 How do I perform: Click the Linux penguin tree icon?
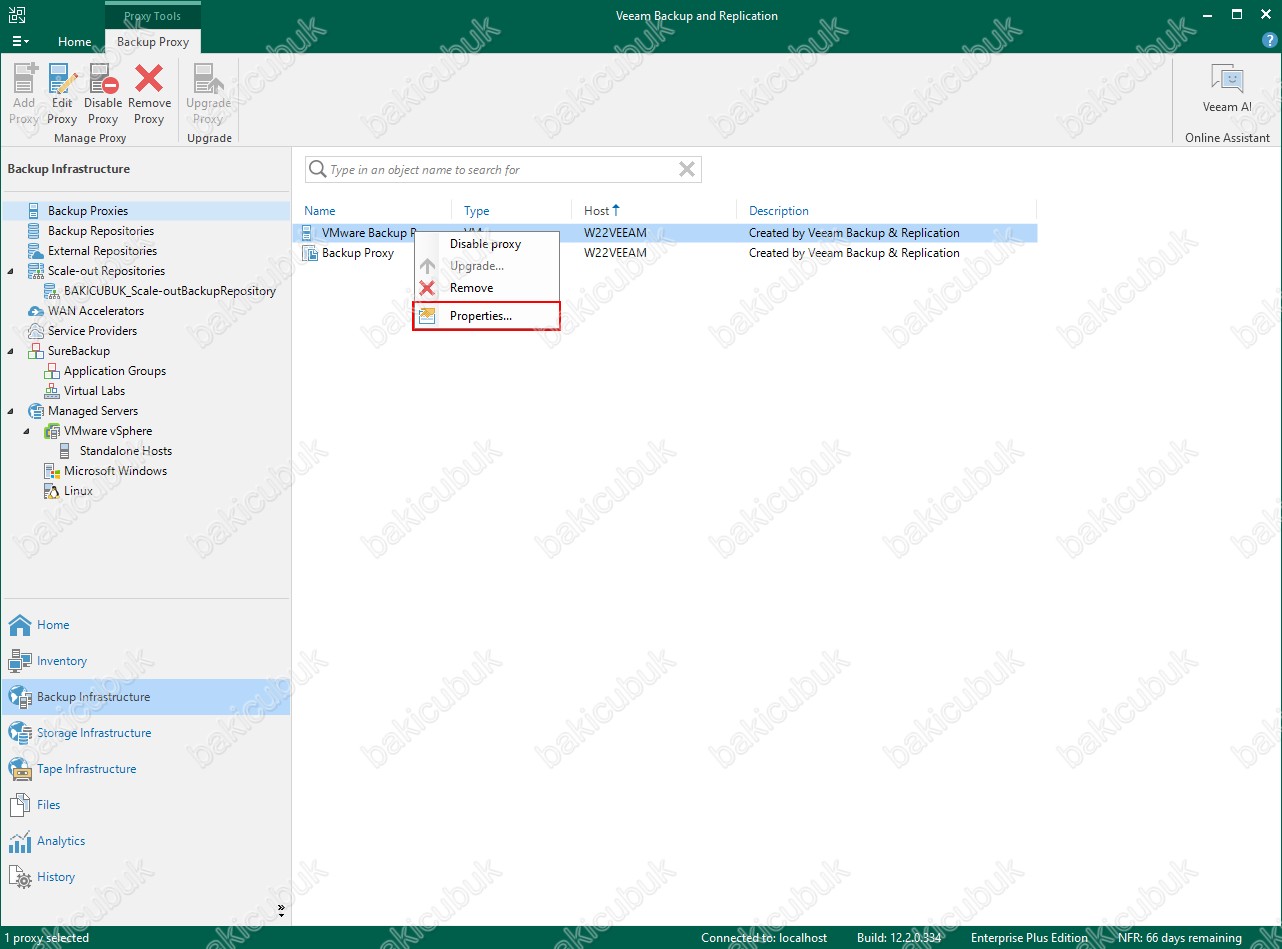coord(53,491)
